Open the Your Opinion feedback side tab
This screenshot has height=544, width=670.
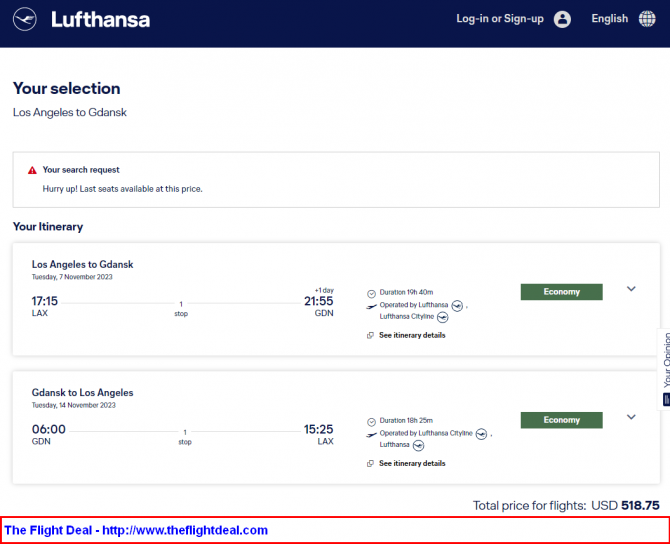click(x=664, y=369)
